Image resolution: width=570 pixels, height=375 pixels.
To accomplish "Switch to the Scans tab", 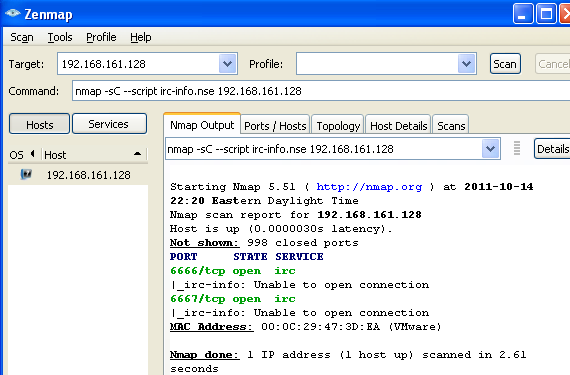I will [451, 126].
